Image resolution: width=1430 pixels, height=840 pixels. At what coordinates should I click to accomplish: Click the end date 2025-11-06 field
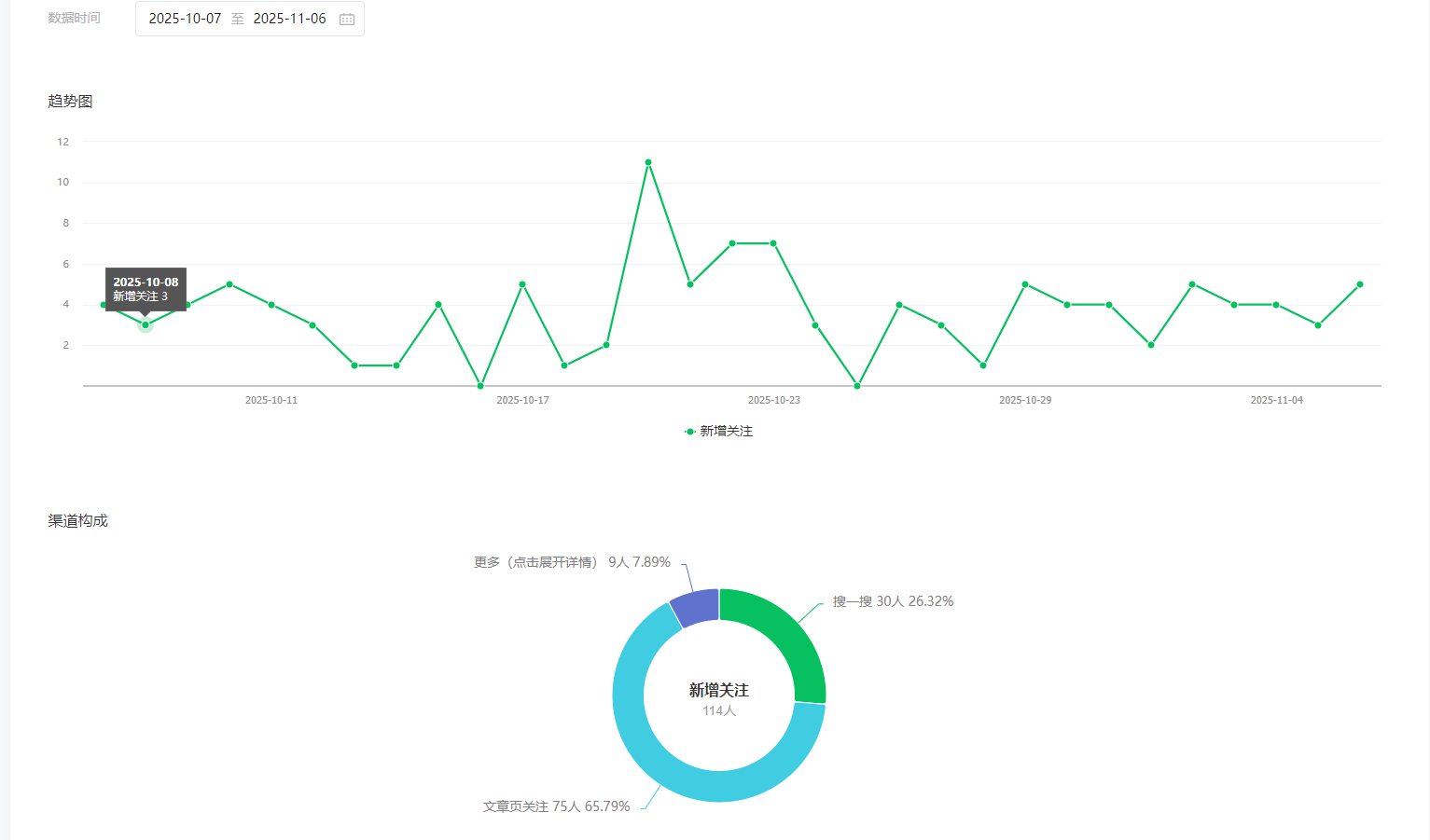point(289,19)
